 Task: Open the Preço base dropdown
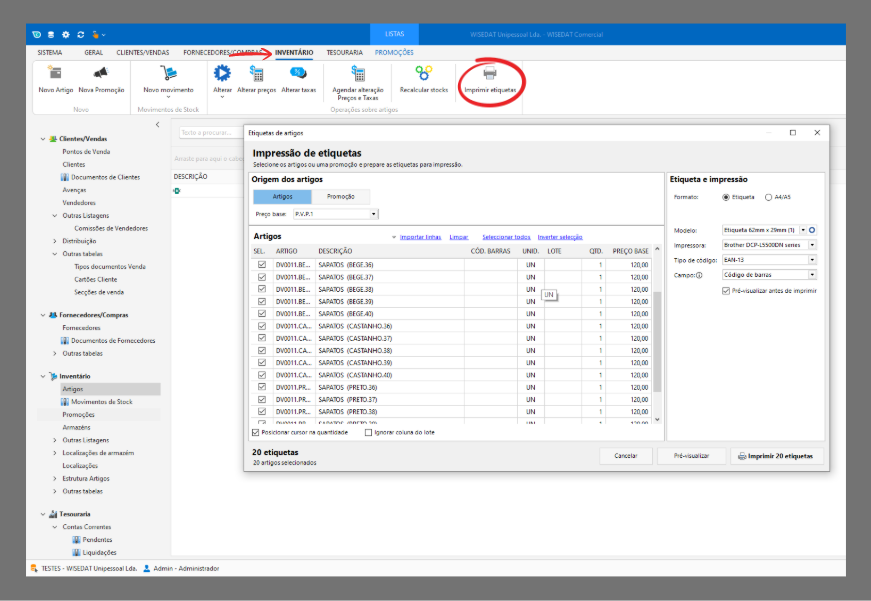(x=374, y=214)
